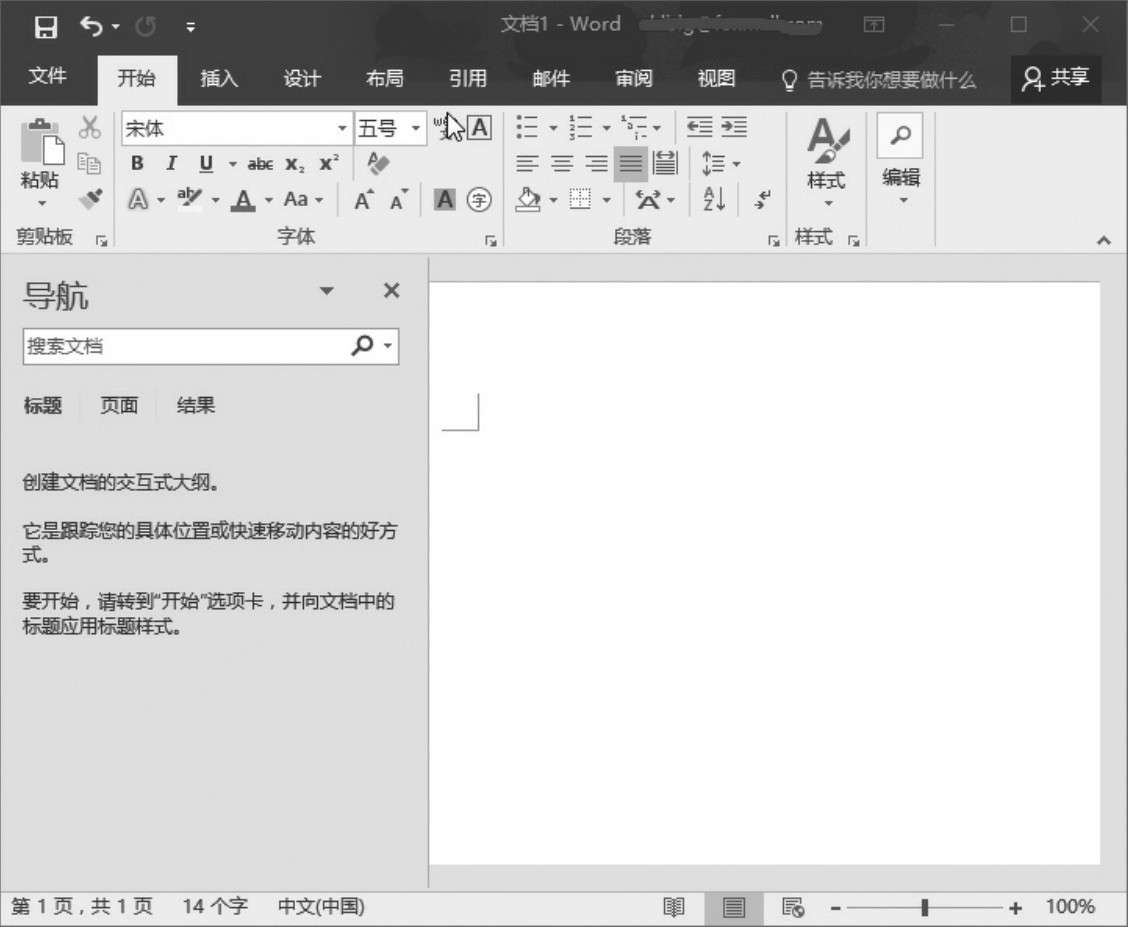Switch to Read Mode view in status bar

675,907
